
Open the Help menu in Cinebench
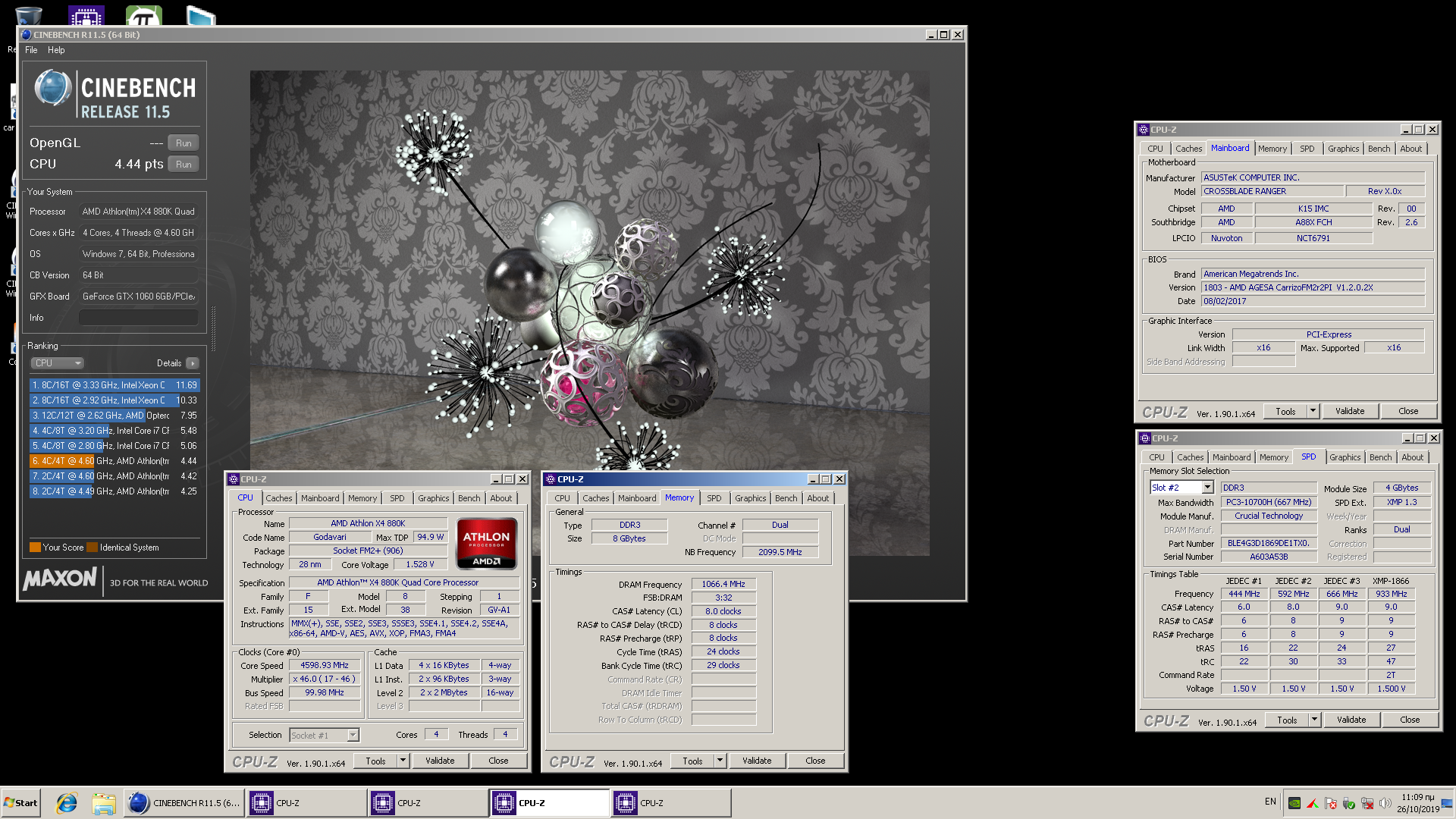coord(56,50)
